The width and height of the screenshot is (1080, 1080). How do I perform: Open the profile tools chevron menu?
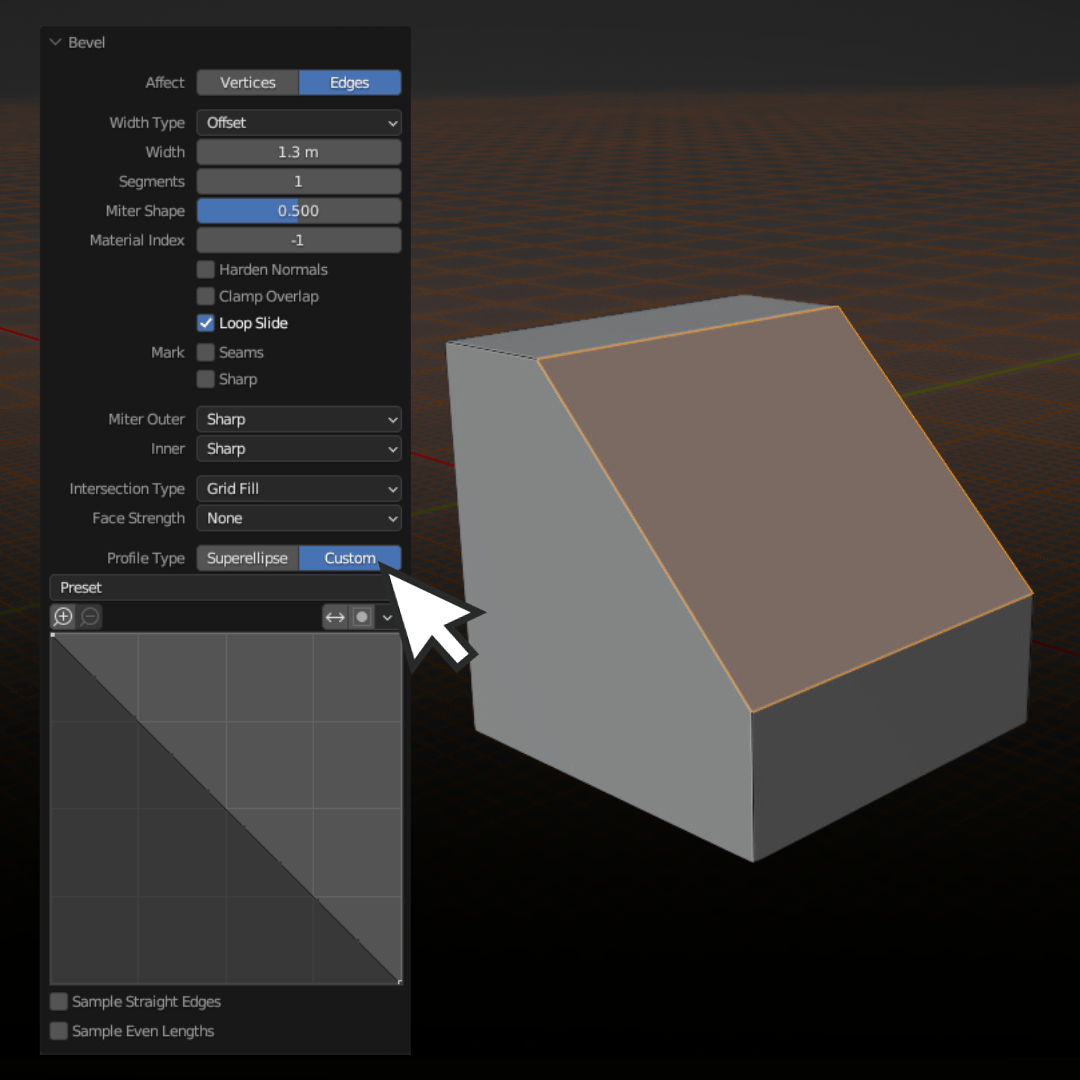388,617
